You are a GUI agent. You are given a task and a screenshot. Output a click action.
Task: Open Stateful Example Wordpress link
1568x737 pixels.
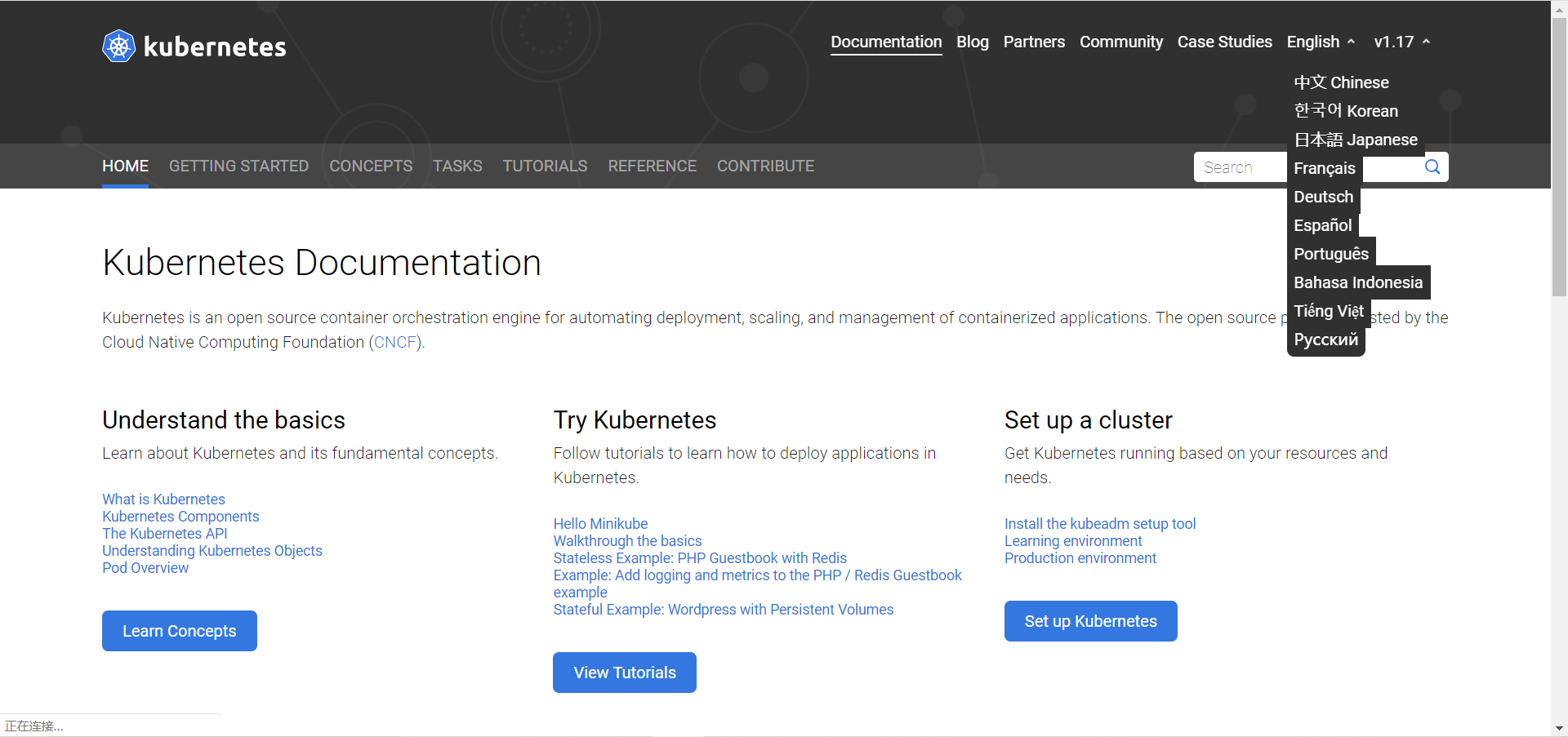(x=724, y=610)
